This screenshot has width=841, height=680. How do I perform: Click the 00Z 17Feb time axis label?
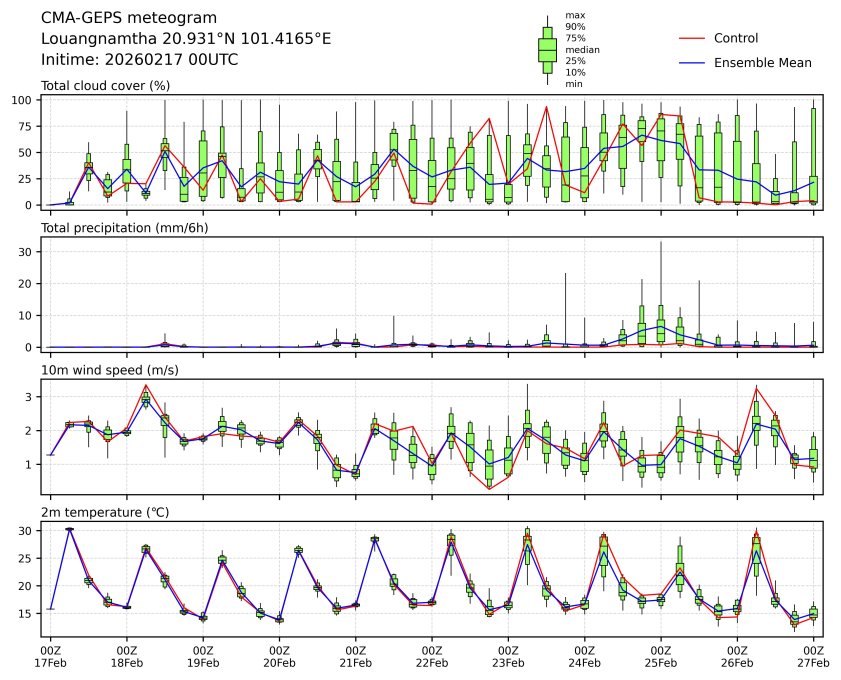pyautogui.click(x=50, y=655)
